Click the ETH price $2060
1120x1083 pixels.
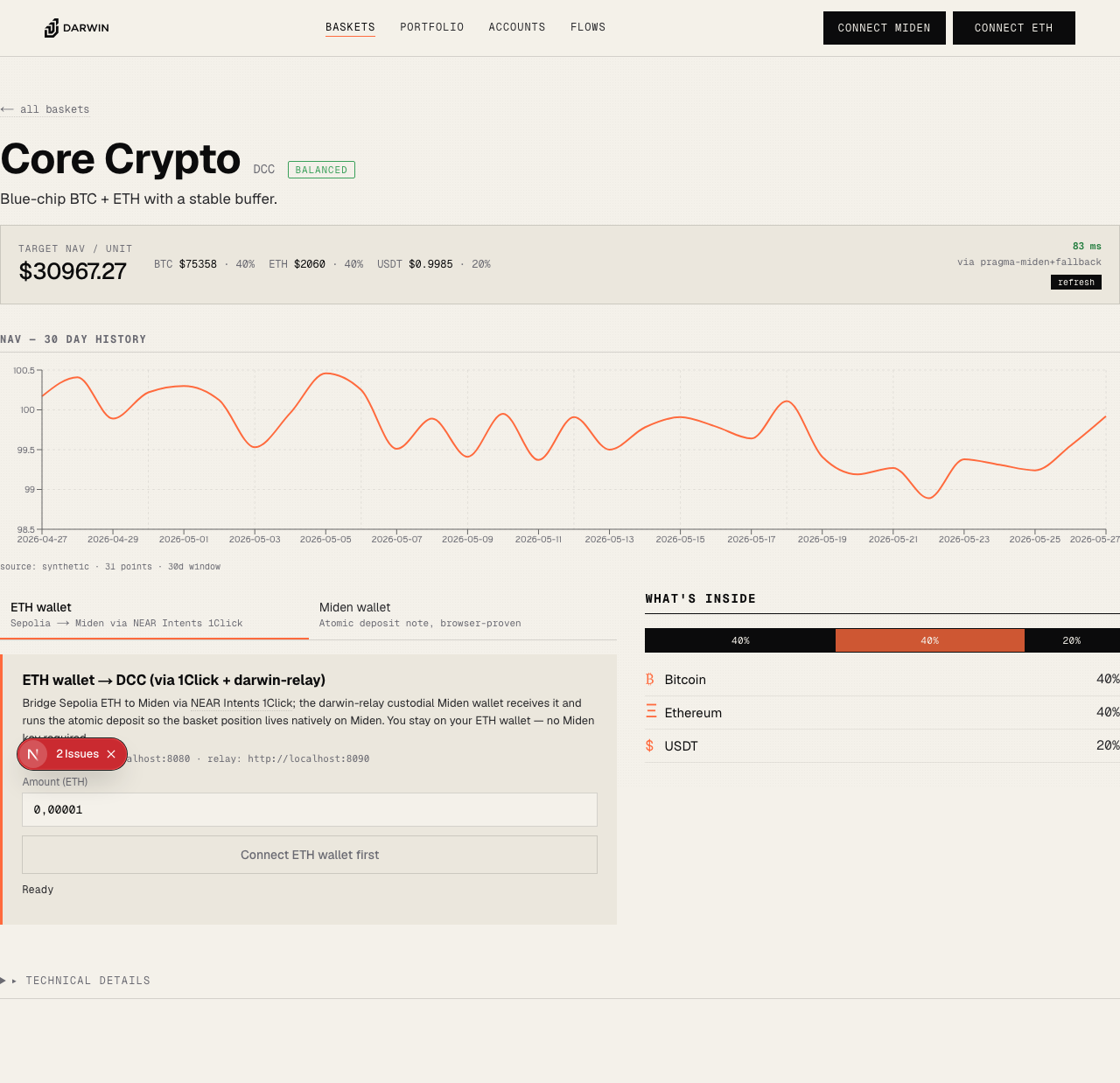310,264
